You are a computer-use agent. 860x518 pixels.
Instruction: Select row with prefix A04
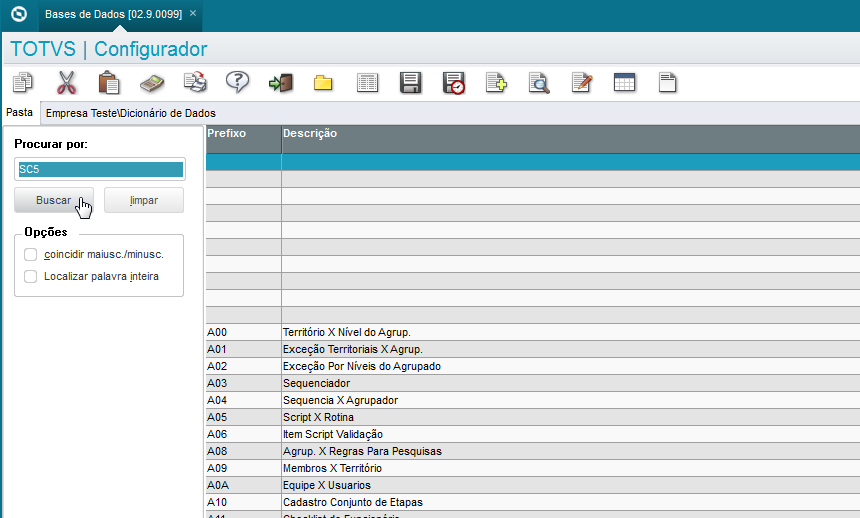click(x=533, y=401)
